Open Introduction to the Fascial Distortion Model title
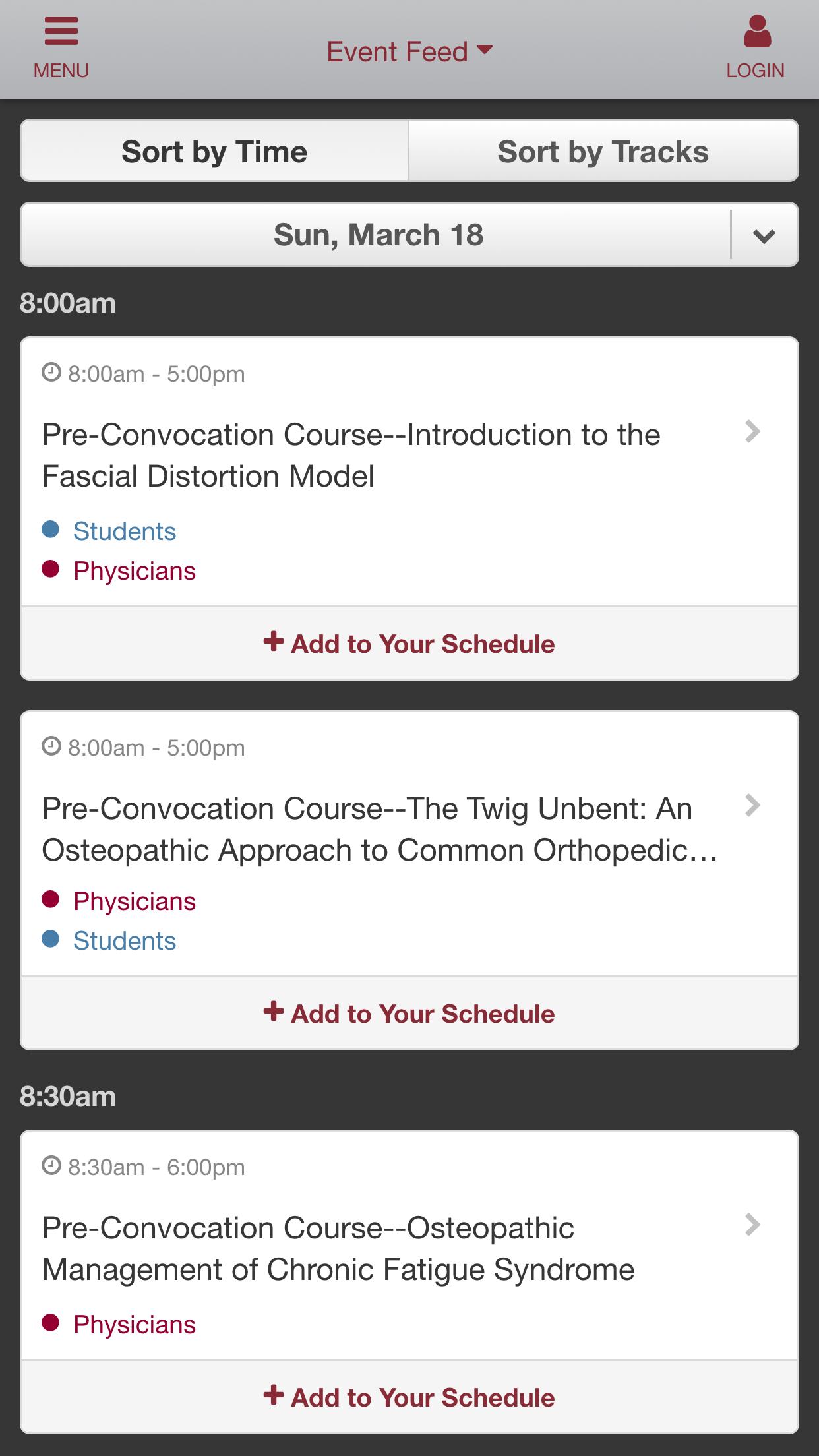This screenshot has height=1456, width=819. 351,455
